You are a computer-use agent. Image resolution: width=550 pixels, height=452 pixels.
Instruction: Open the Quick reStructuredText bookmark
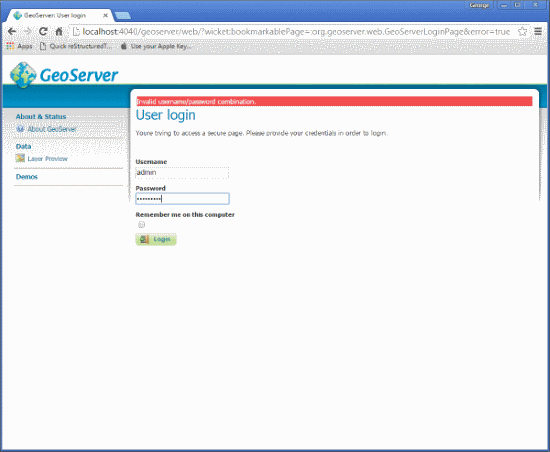76,46
